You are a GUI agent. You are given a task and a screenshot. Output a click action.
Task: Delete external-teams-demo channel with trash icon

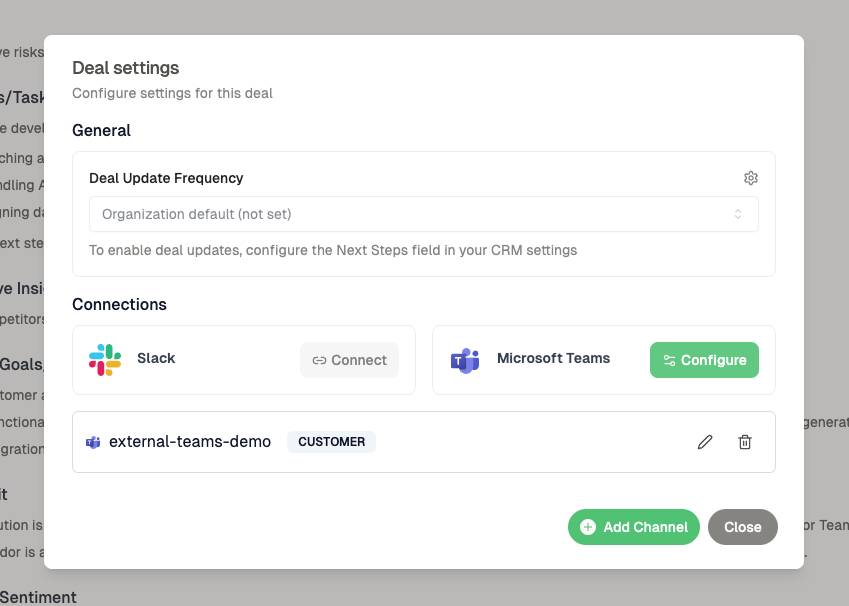pos(745,442)
